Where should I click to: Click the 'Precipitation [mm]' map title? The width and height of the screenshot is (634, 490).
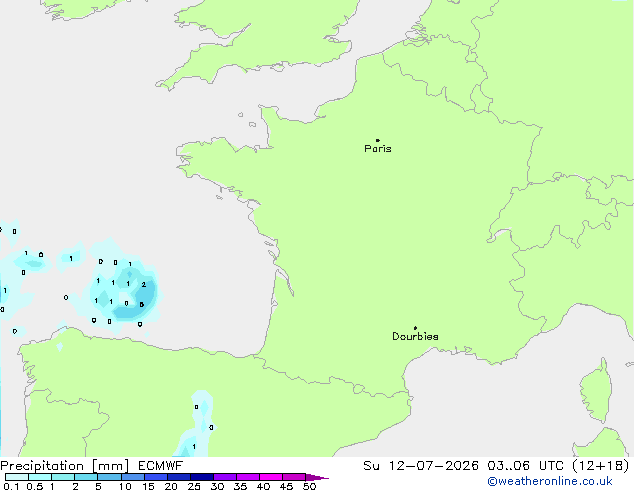[x=65, y=466]
